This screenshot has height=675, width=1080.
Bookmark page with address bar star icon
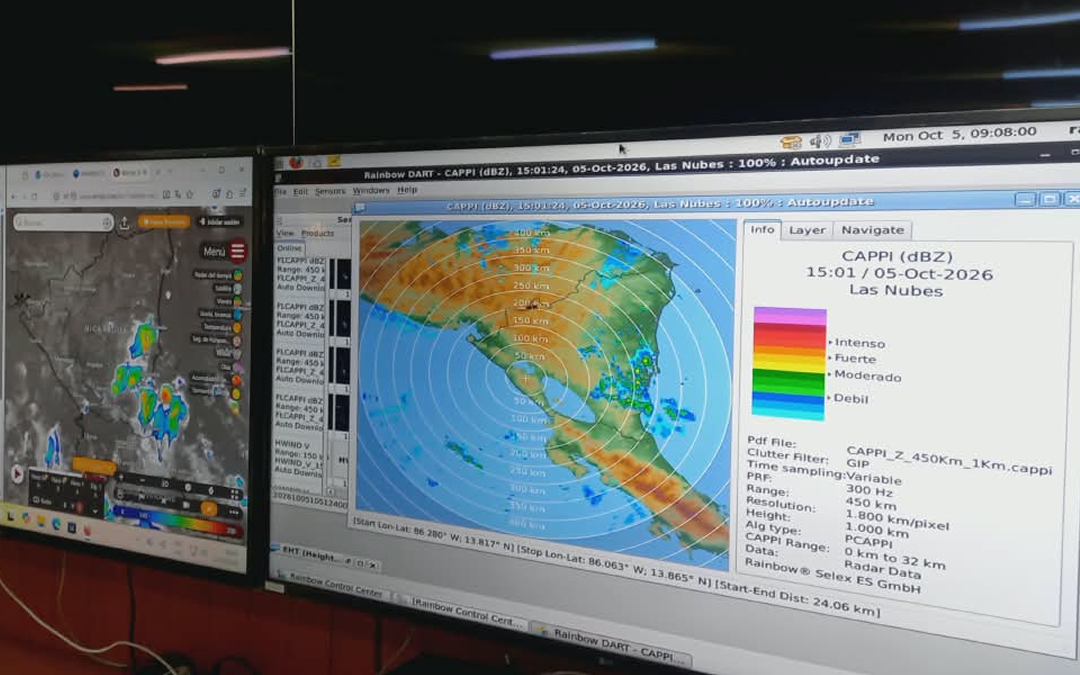click(189, 195)
